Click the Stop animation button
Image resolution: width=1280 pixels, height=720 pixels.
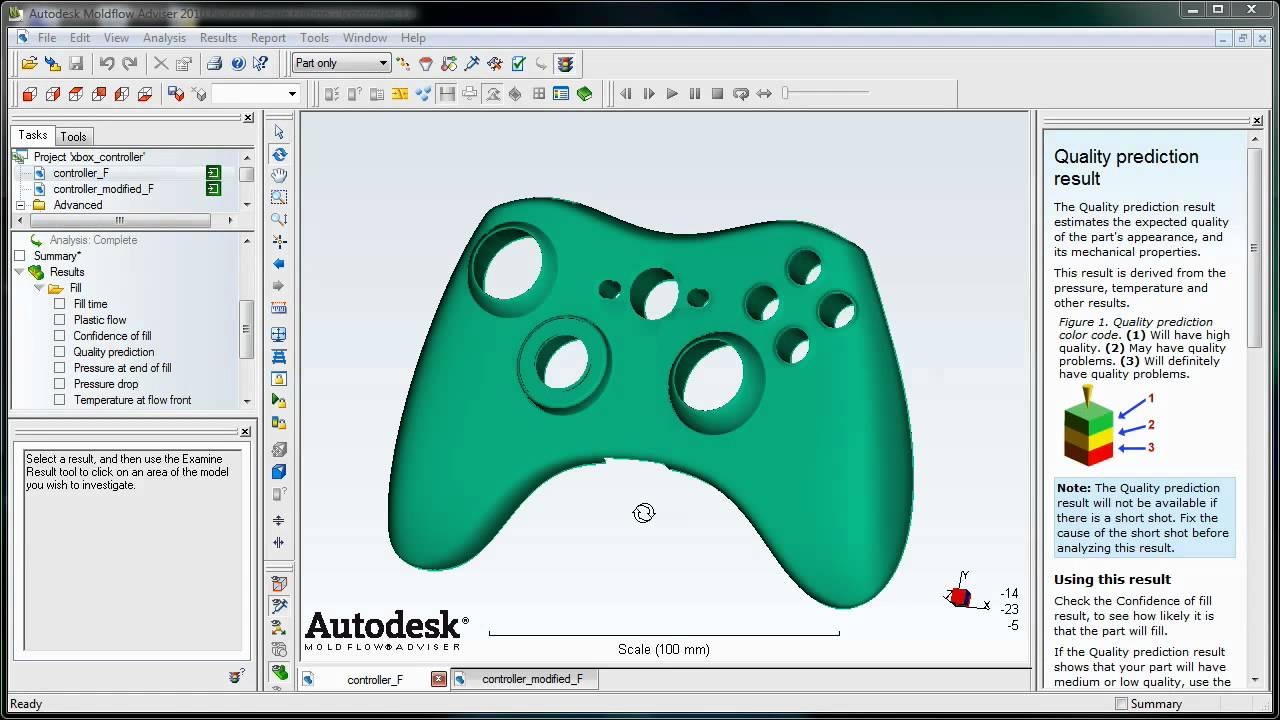(717, 94)
